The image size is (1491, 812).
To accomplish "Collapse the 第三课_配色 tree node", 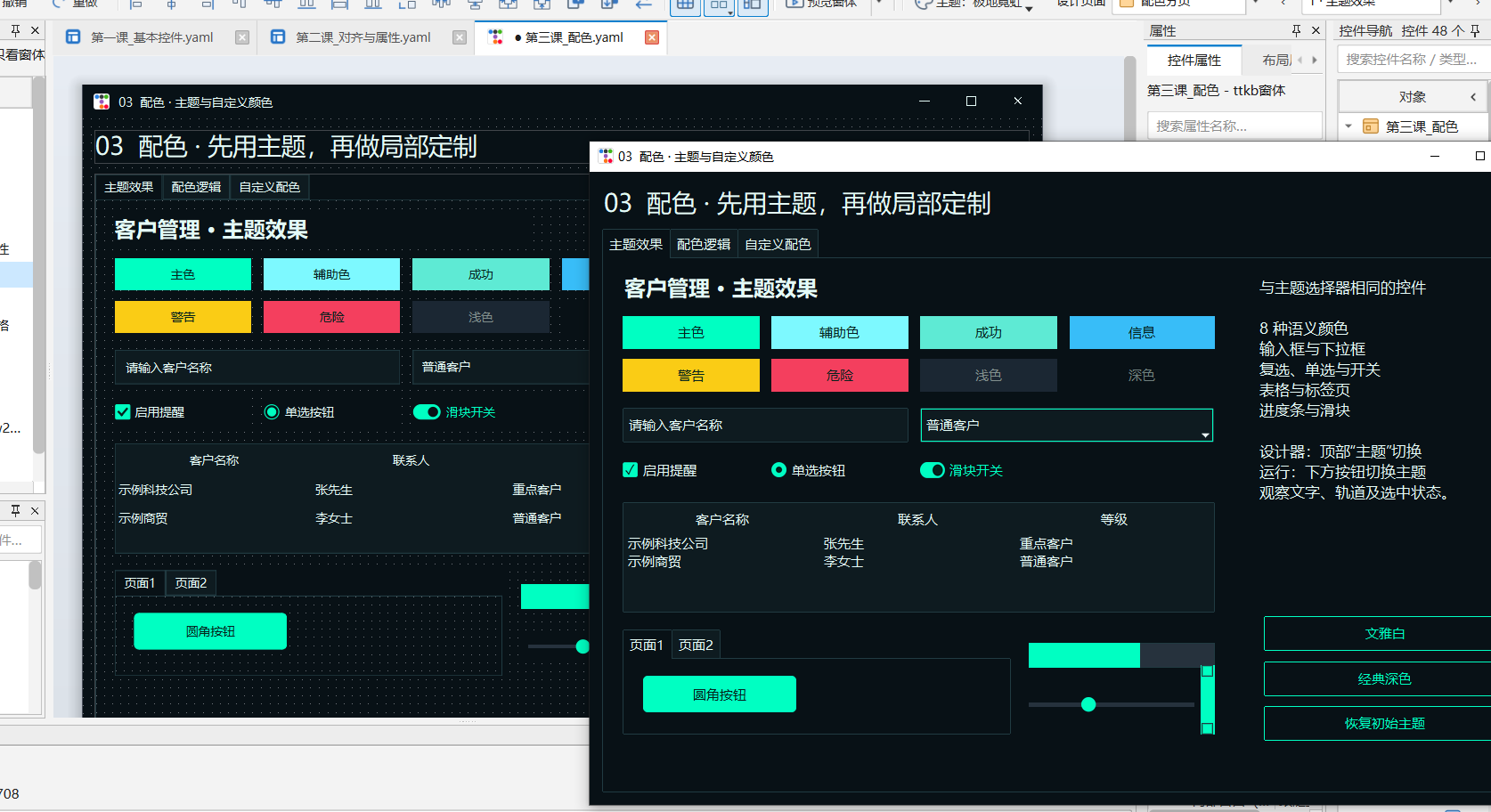I will pyautogui.click(x=1348, y=126).
